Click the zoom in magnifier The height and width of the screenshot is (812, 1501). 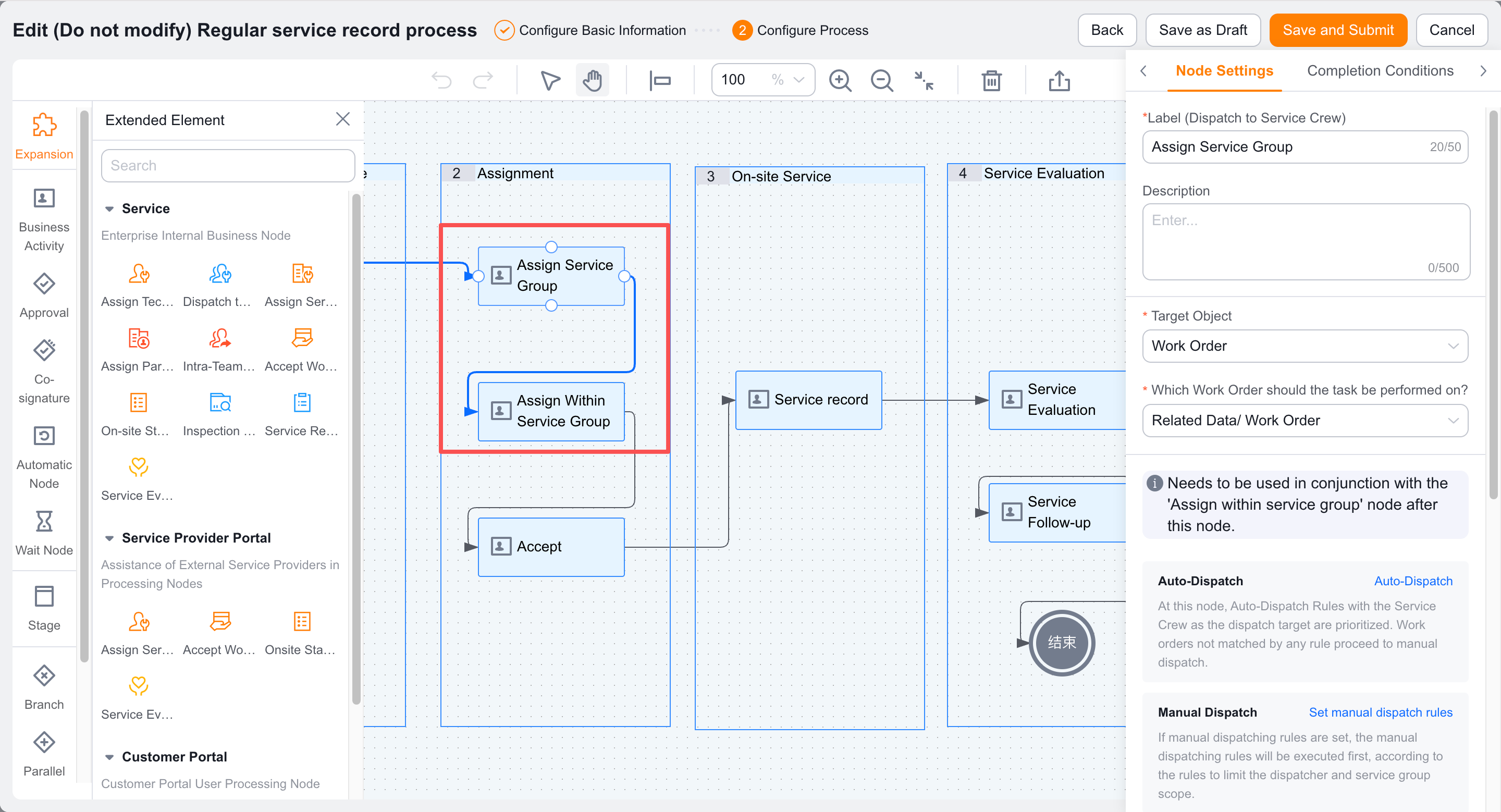coord(840,80)
